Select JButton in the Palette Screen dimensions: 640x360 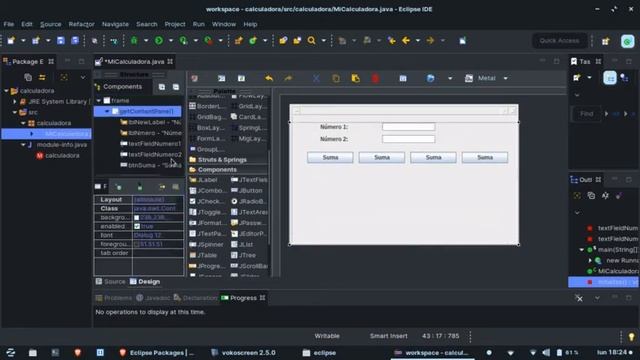pyautogui.click(x=247, y=191)
